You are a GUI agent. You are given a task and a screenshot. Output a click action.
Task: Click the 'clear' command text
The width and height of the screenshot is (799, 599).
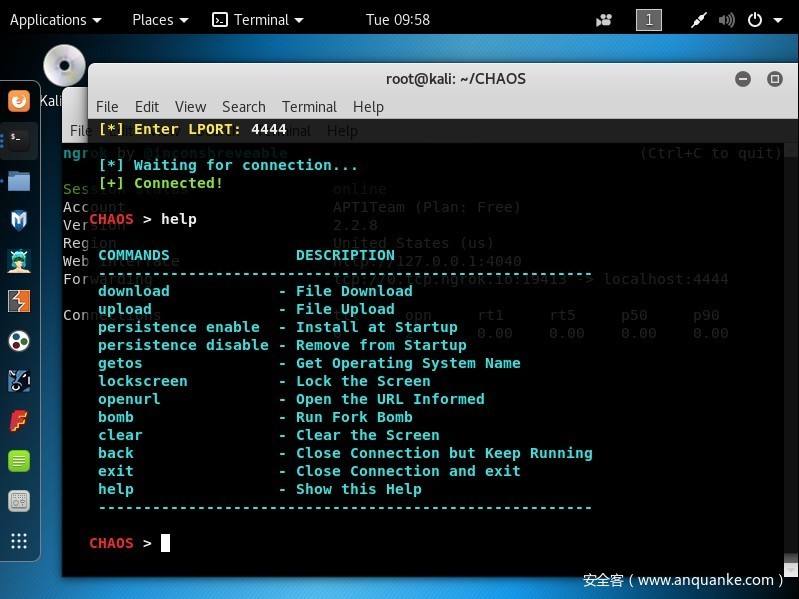coord(120,435)
